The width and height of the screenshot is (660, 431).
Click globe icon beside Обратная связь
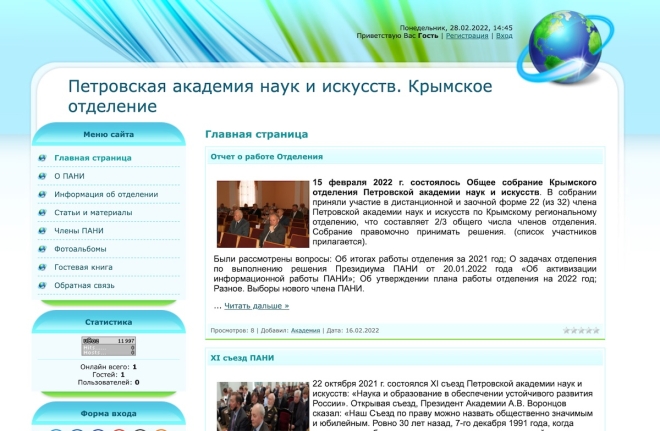(42, 285)
